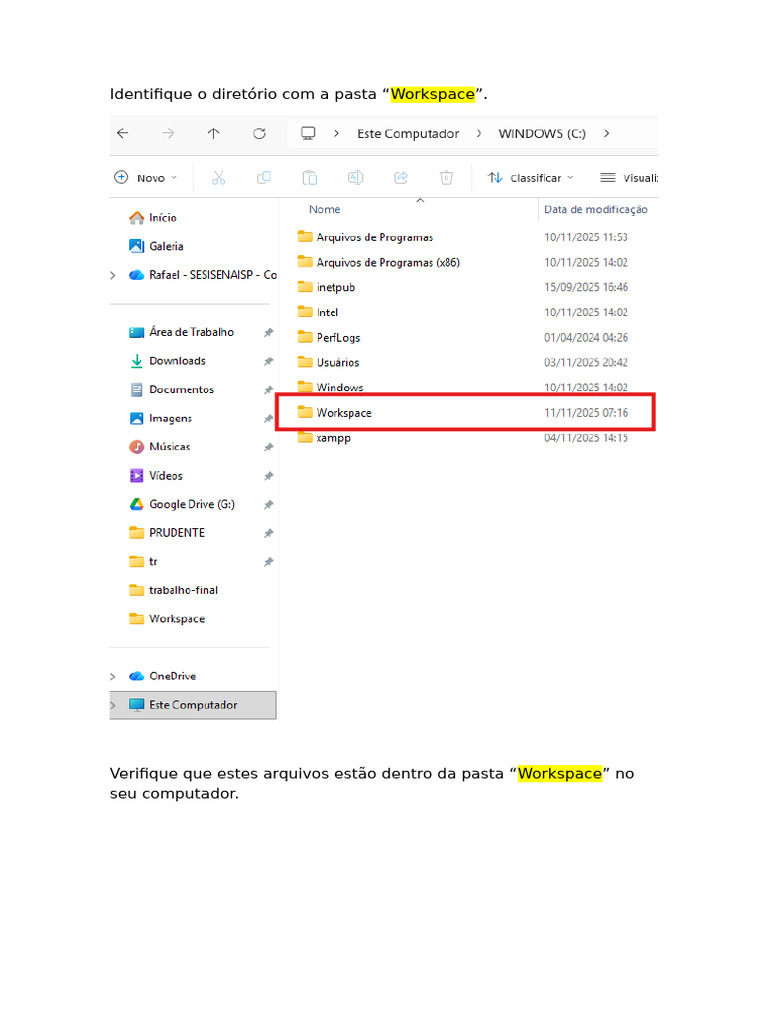
Task: Click the Cut scissors icon
Action: tap(218, 178)
